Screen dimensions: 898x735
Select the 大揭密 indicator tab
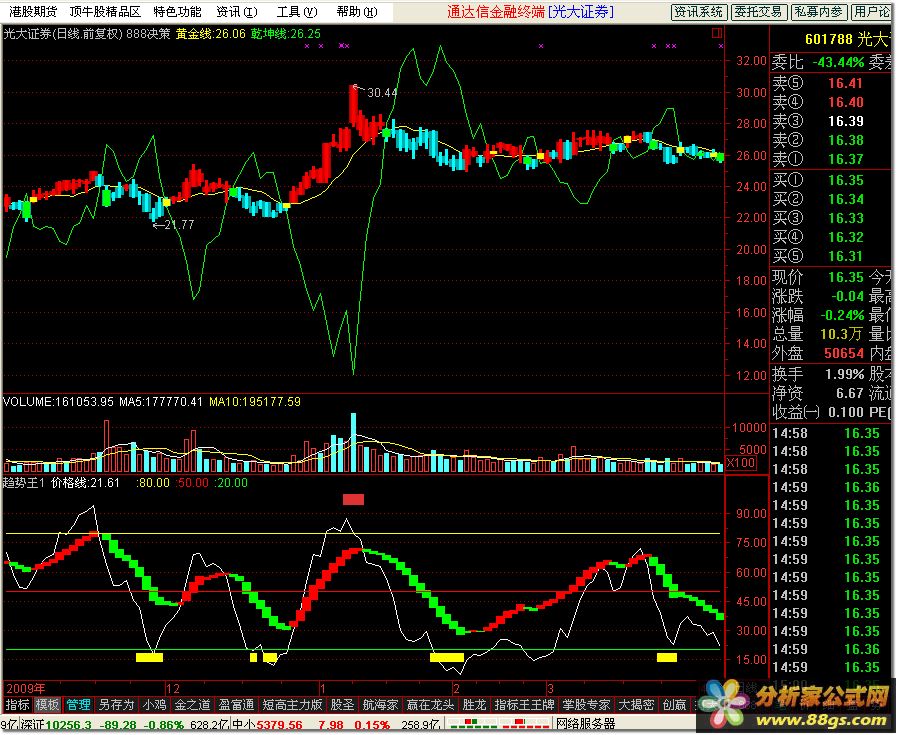click(636, 705)
